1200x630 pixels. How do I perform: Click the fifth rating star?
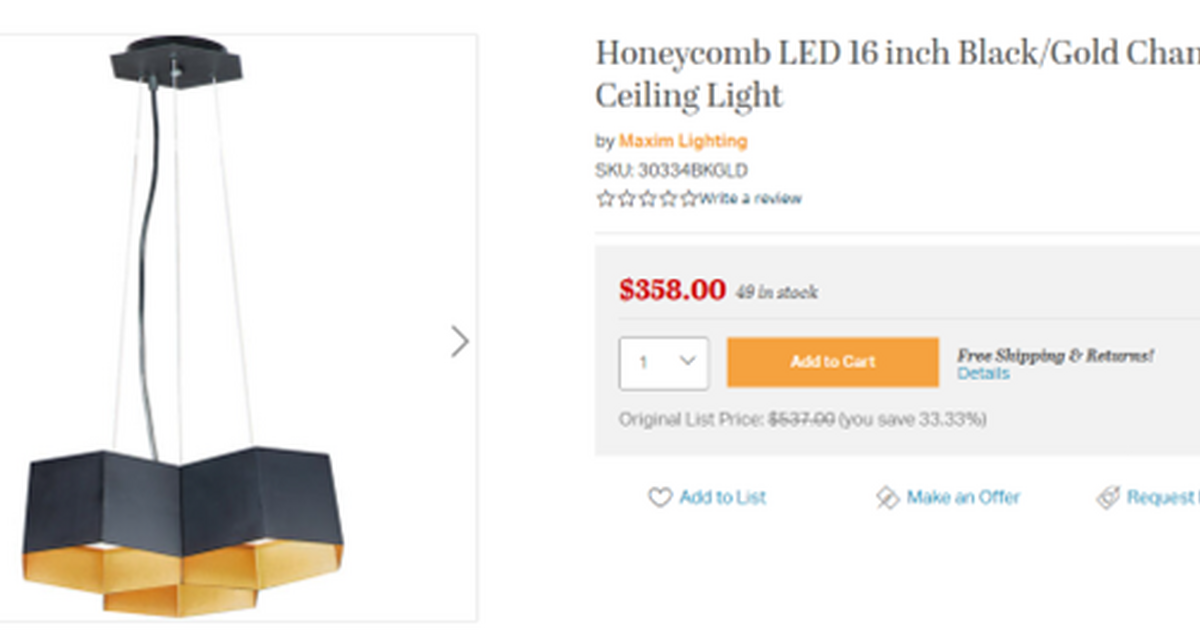[x=690, y=198]
